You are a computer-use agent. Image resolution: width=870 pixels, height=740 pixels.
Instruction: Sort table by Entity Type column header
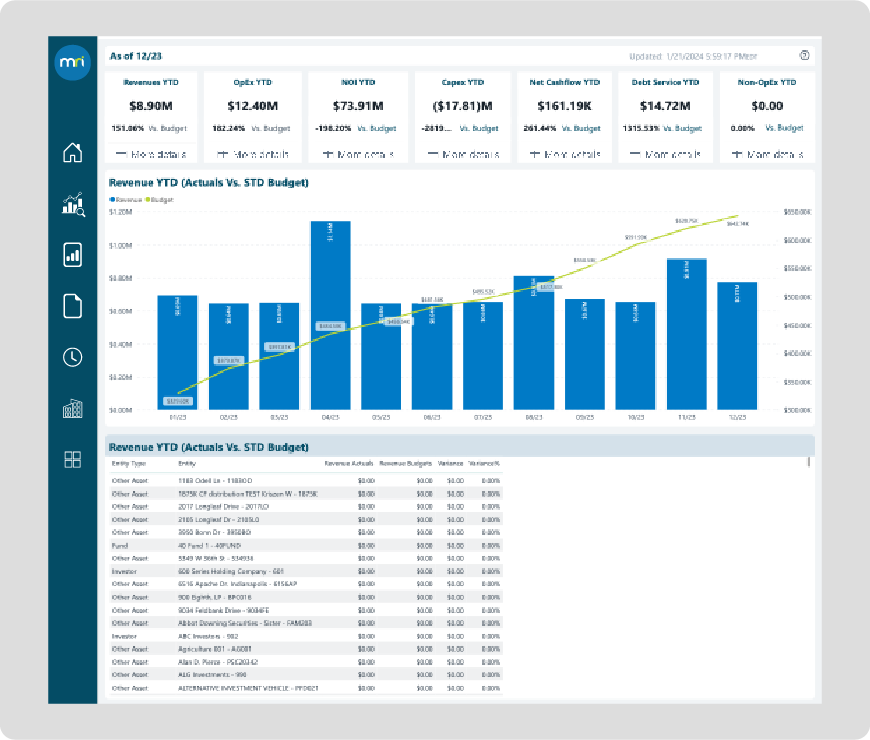point(126,463)
